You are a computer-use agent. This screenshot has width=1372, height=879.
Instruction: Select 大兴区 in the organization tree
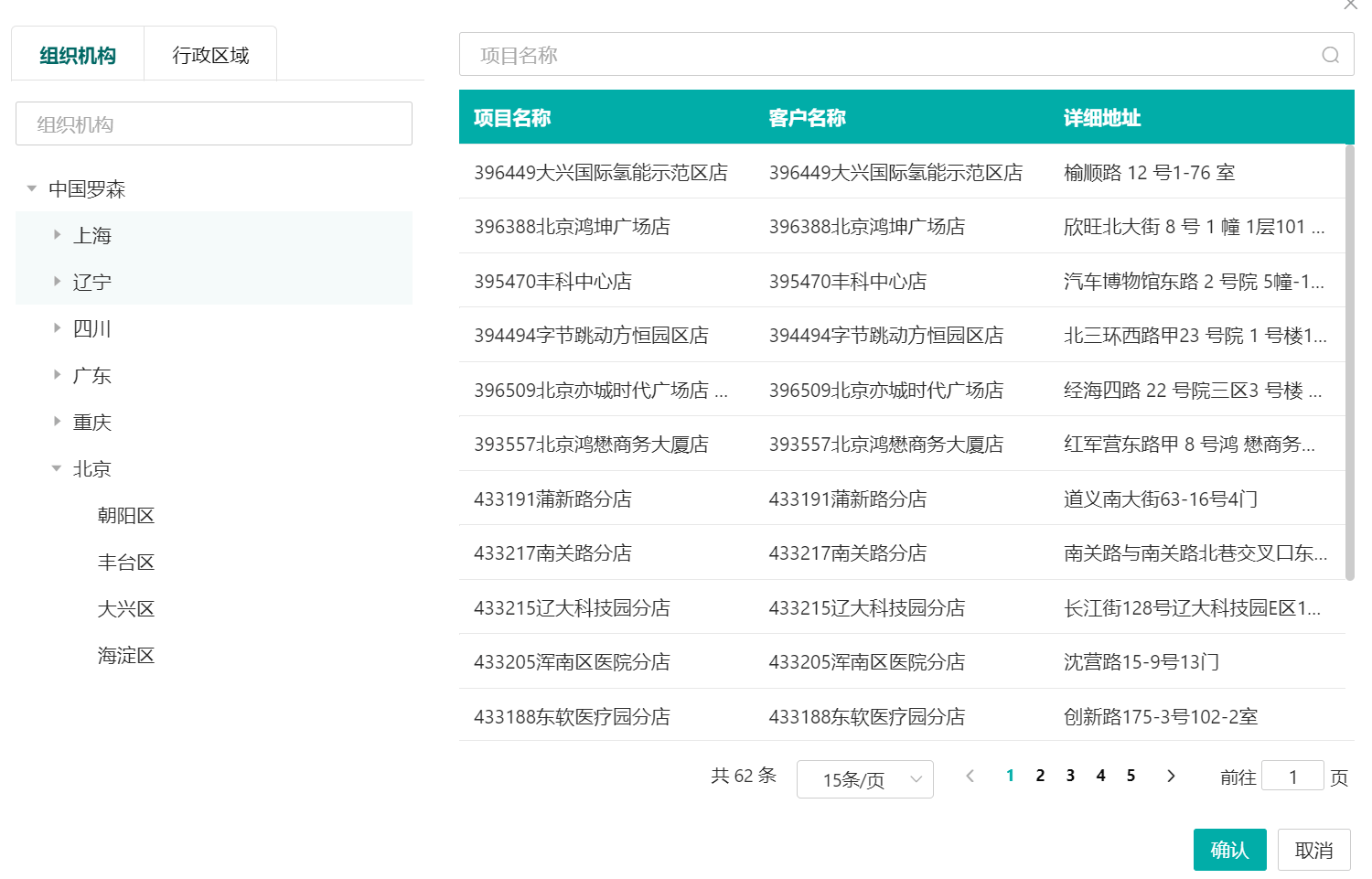(x=126, y=609)
